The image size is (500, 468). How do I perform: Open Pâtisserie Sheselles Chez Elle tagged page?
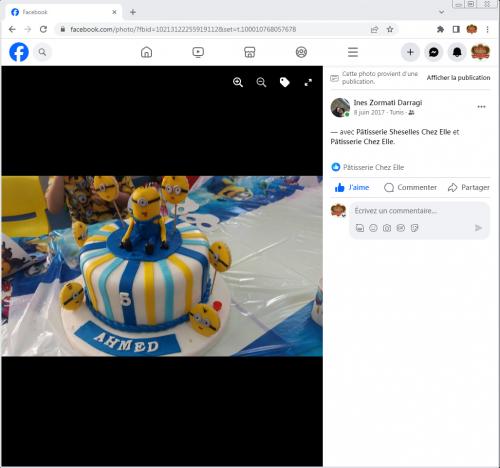click(x=403, y=132)
